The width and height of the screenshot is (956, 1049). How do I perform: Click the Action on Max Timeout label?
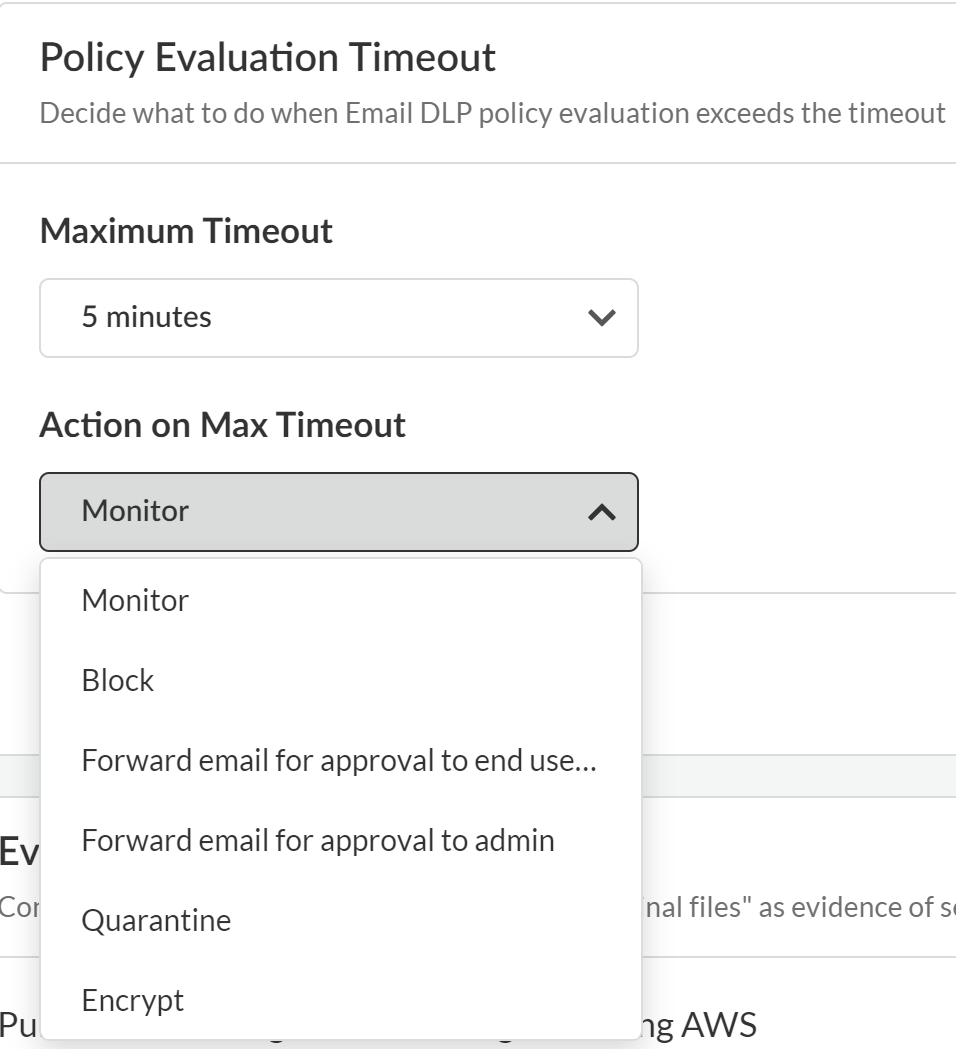click(x=222, y=425)
